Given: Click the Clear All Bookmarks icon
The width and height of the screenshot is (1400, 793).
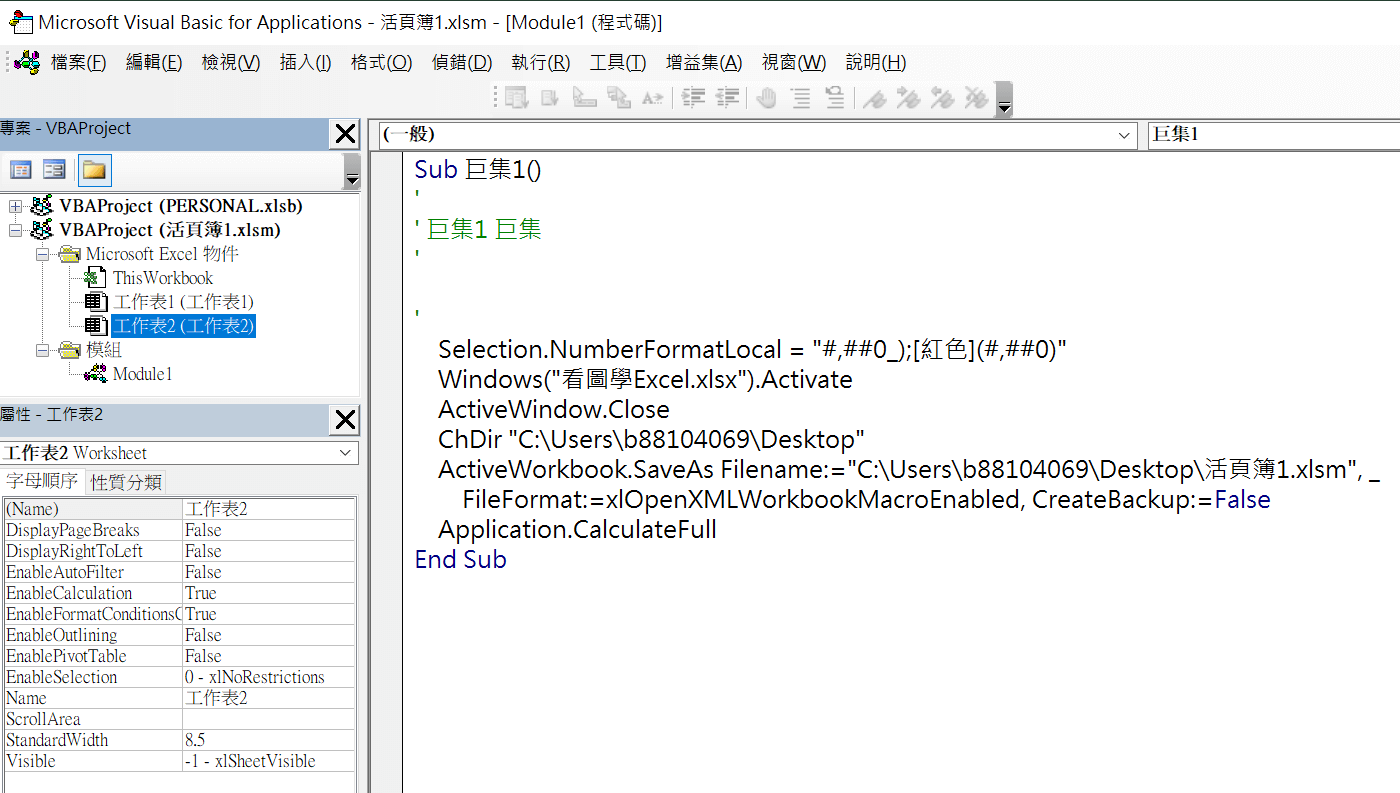Looking at the screenshot, I should point(976,97).
